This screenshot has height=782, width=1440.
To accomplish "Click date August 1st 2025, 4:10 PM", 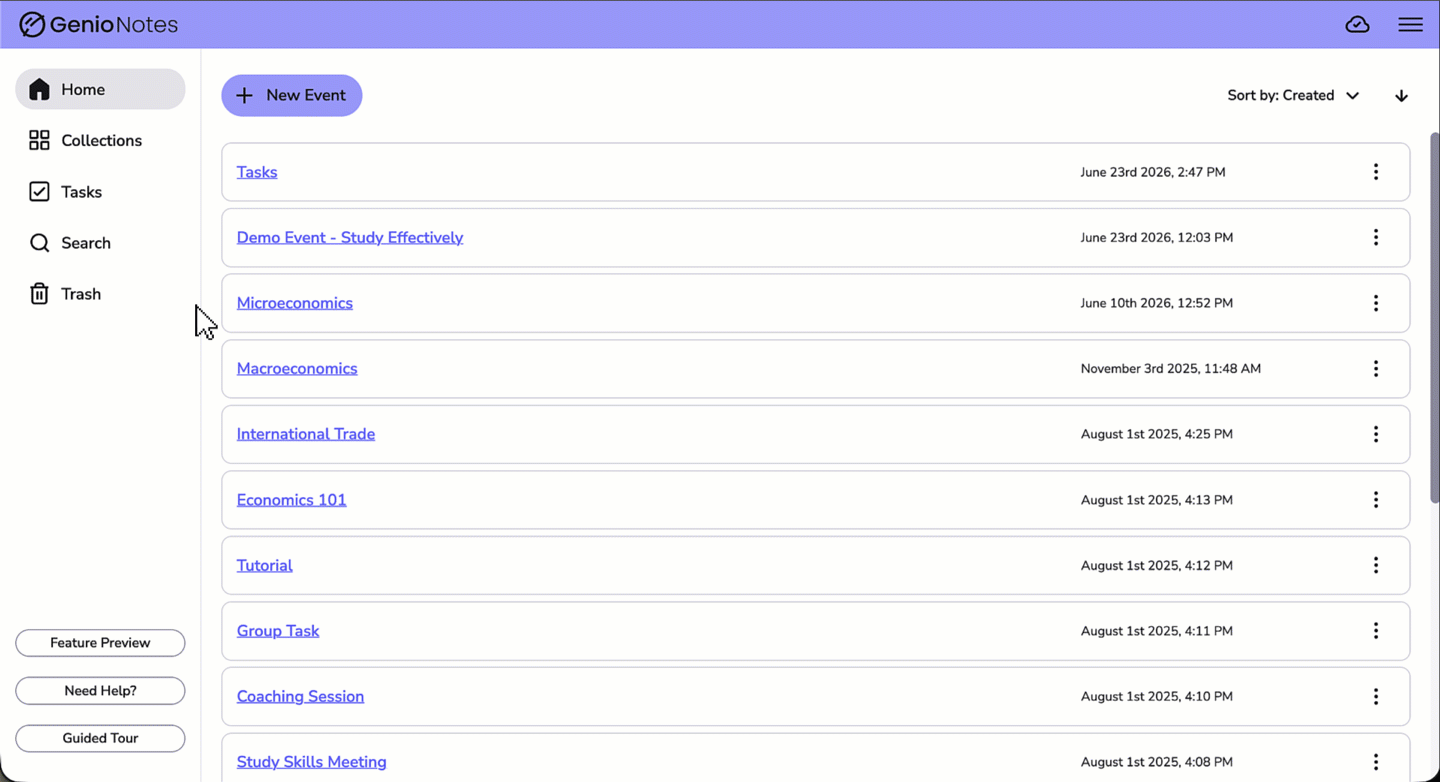I will coord(1157,696).
